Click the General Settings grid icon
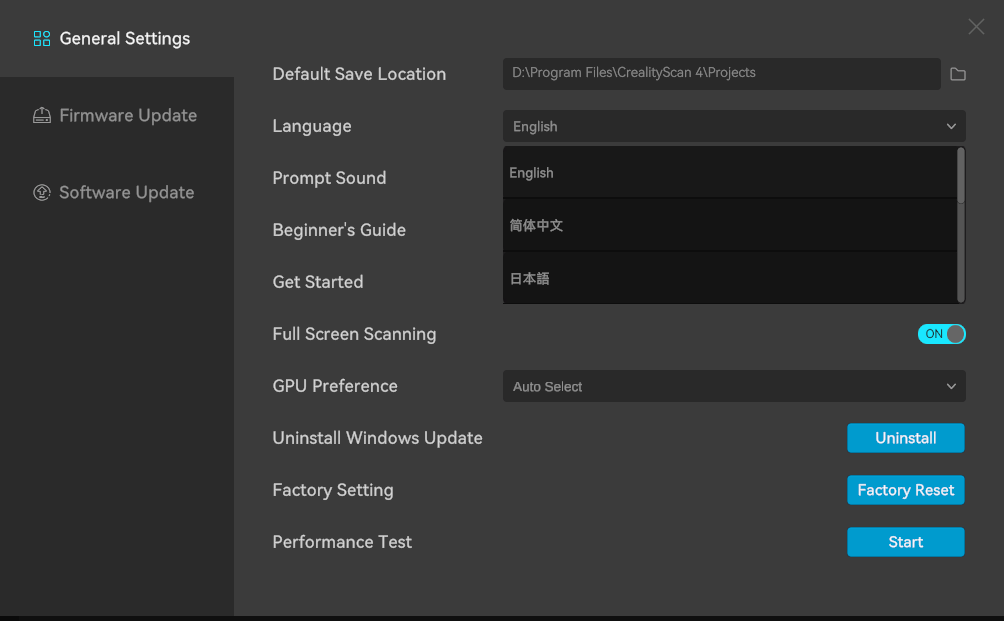The width and height of the screenshot is (1004, 621). (42, 38)
